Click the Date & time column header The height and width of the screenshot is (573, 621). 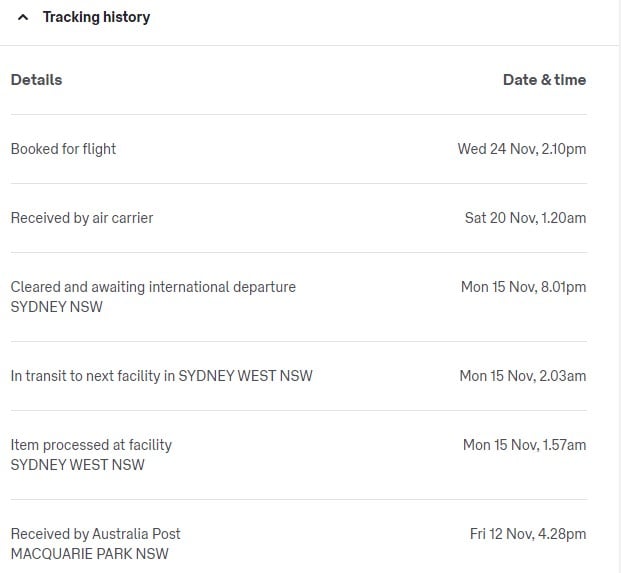[544, 80]
